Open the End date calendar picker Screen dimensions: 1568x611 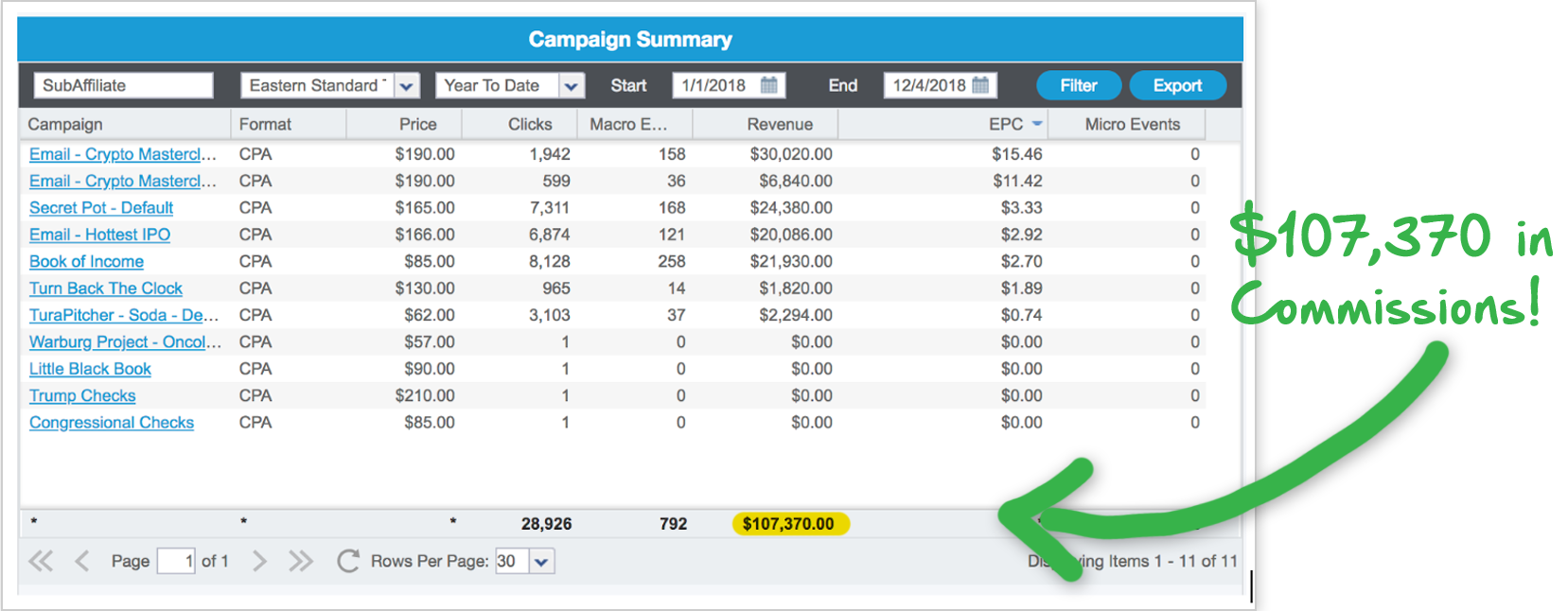tap(980, 85)
